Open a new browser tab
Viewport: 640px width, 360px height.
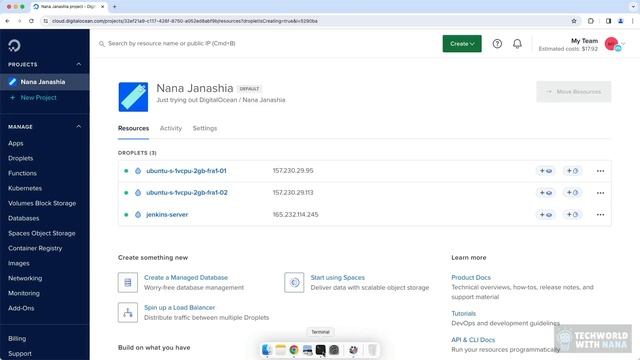114,7
